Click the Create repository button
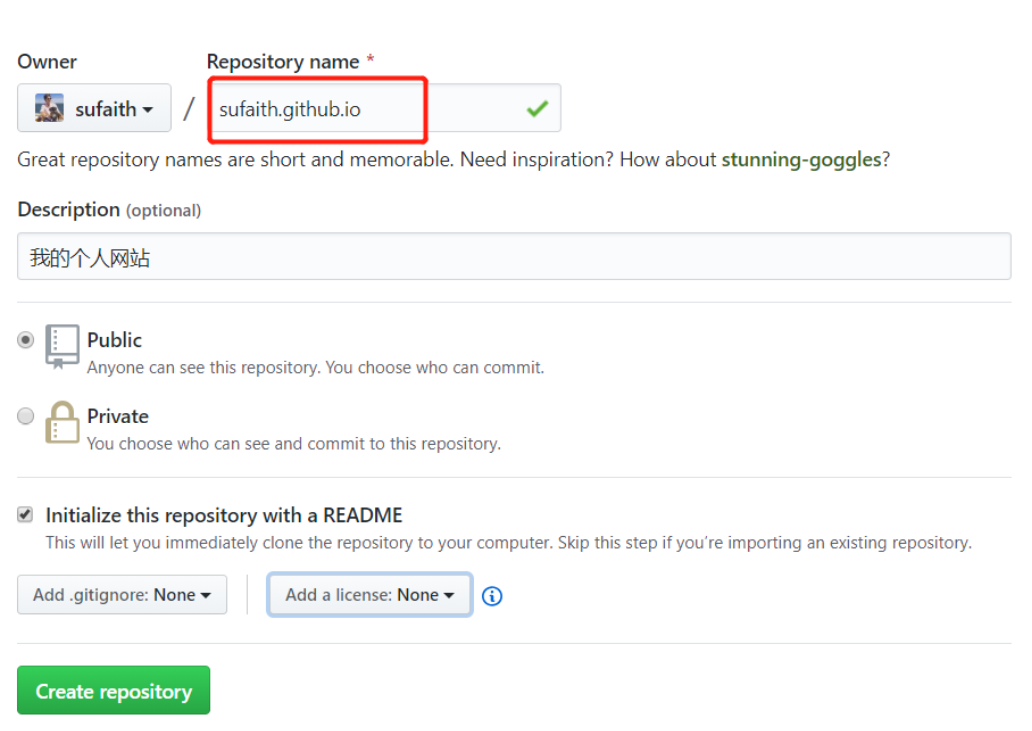The width and height of the screenshot is (1032, 731). coord(114,691)
